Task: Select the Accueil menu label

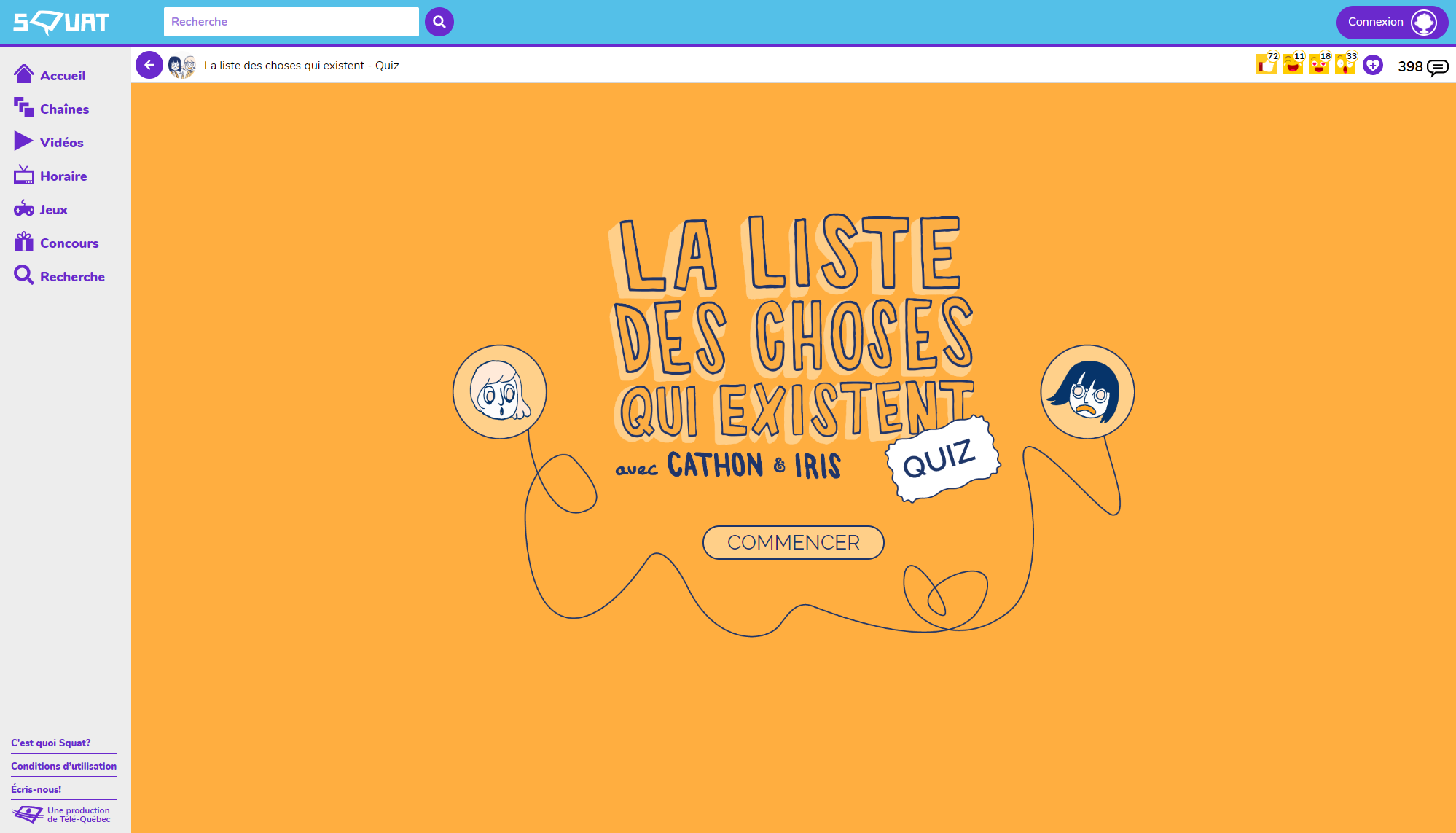Action: pos(63,76)
